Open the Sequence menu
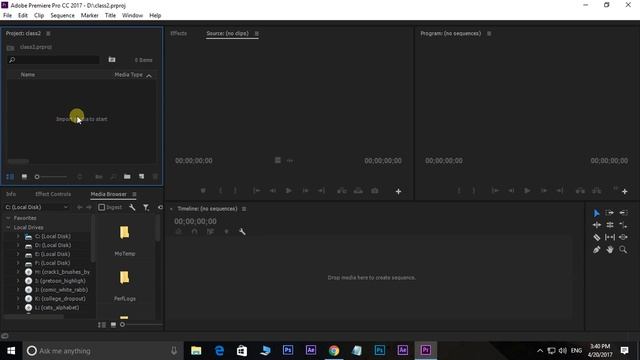This screenshot has height=360, width=640. click(62, 16)
